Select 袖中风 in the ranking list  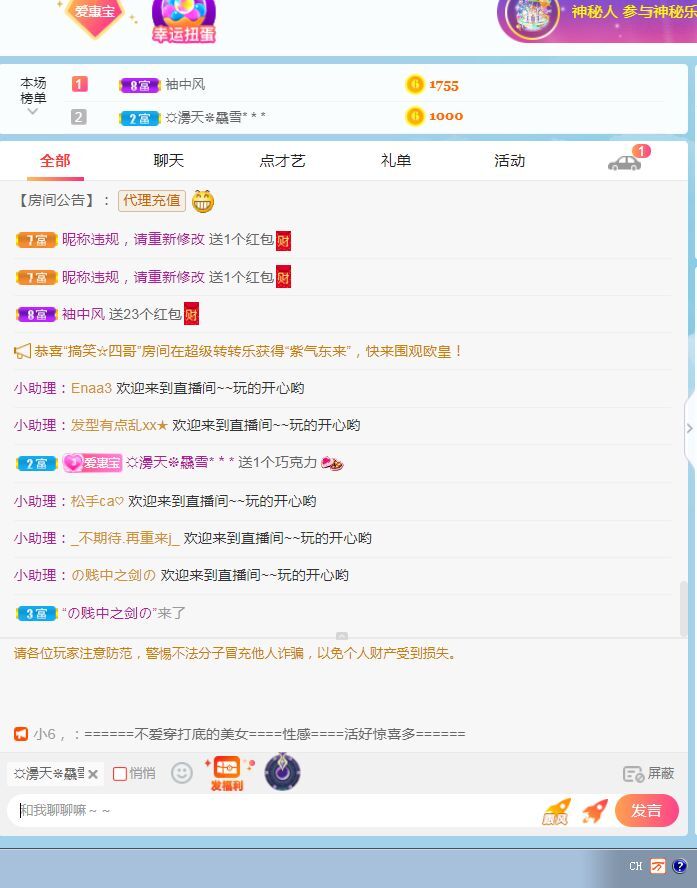(x=185, y=85)
